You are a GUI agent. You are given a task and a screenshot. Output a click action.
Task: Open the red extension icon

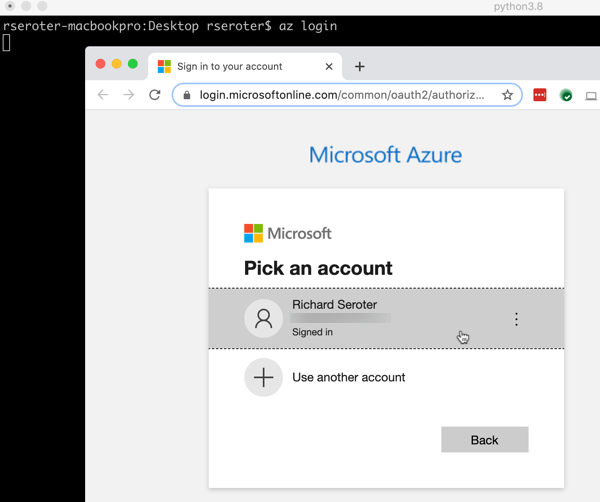(x=540, y=95)
